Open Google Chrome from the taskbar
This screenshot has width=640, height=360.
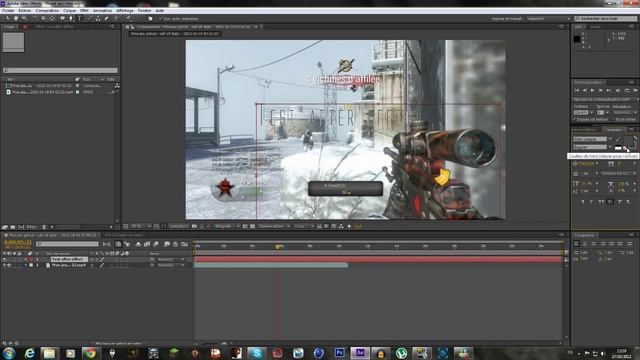point(90,353)
